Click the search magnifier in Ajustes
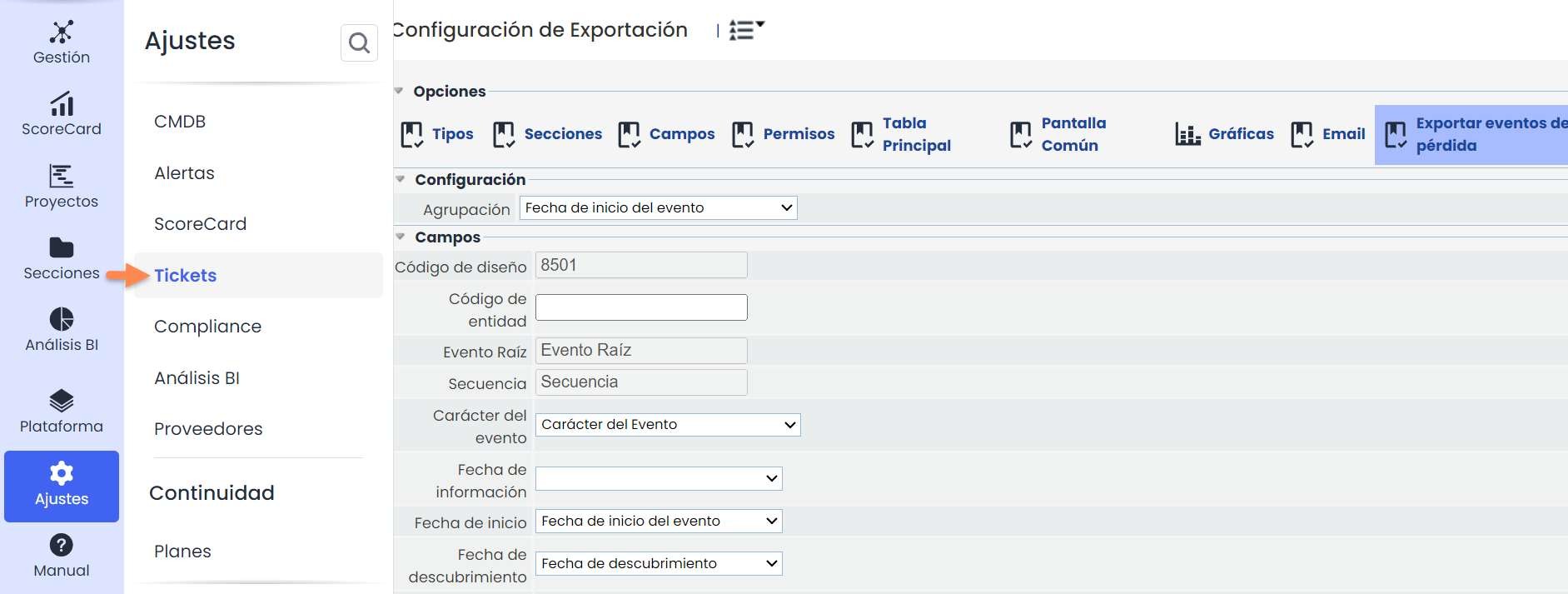The height and width of the screenshot is (594, 1568). tap(359, 42)
